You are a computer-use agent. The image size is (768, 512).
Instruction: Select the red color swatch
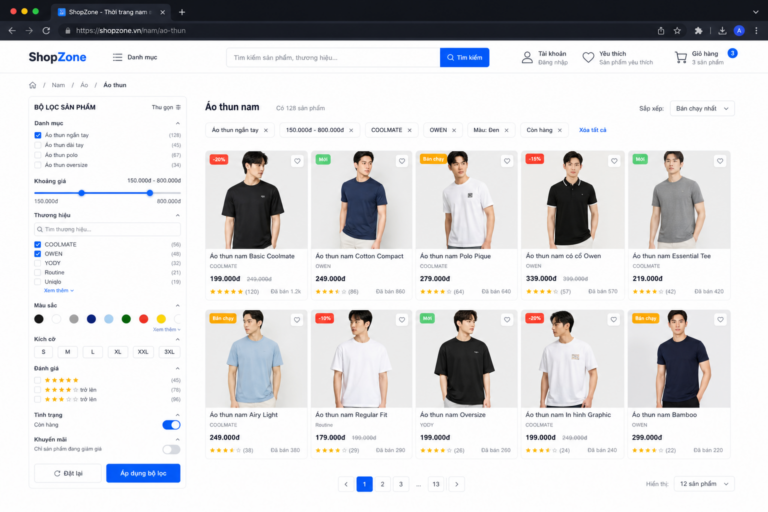point(144,319)
